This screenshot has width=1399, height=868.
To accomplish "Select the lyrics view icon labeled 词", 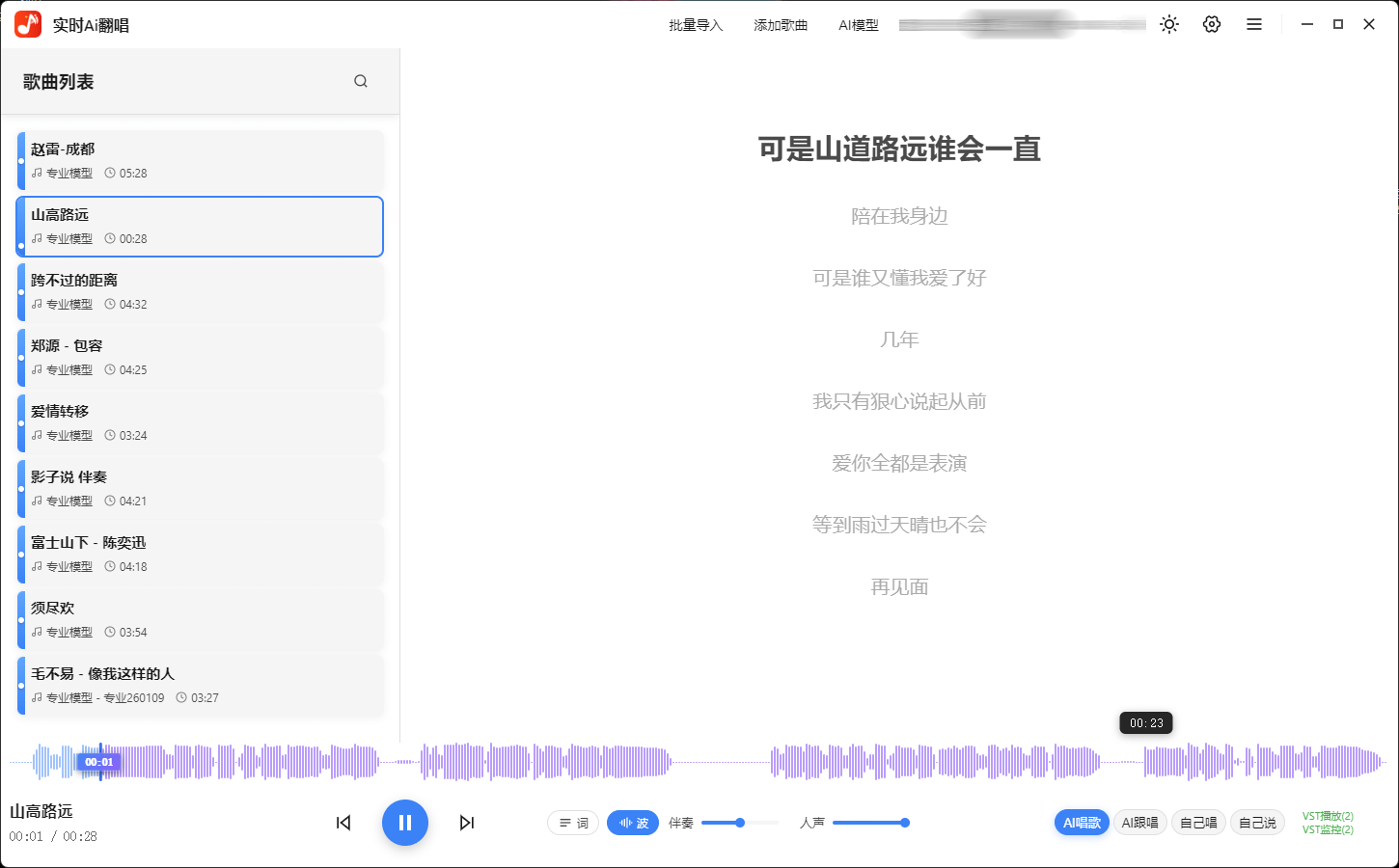I will point(573,823).
